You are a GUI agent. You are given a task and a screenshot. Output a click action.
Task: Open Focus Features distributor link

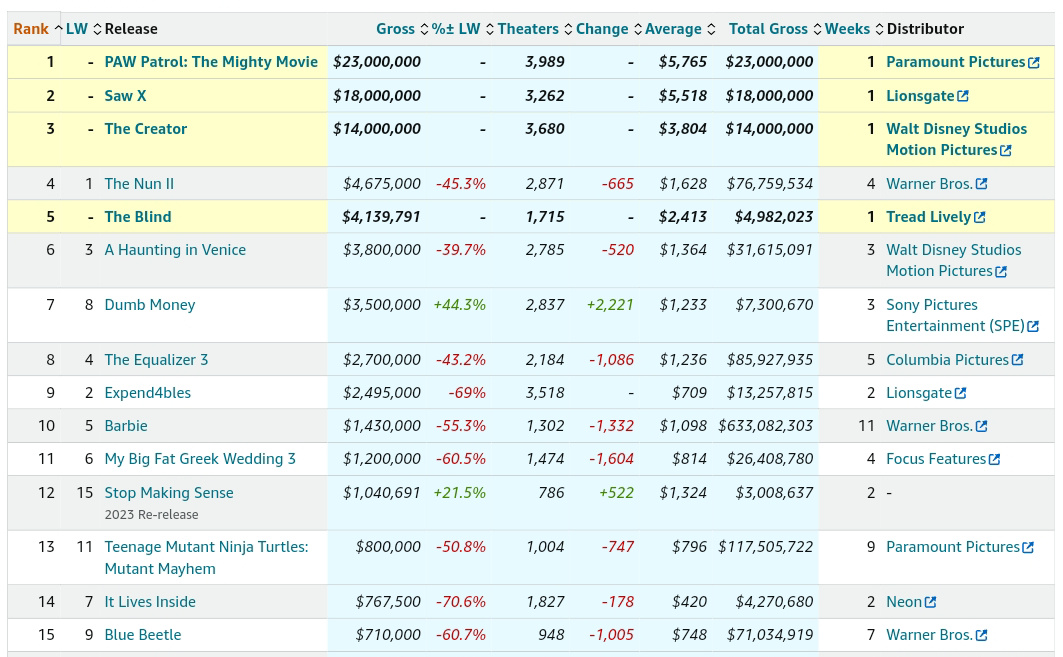[x=936, y=459]
